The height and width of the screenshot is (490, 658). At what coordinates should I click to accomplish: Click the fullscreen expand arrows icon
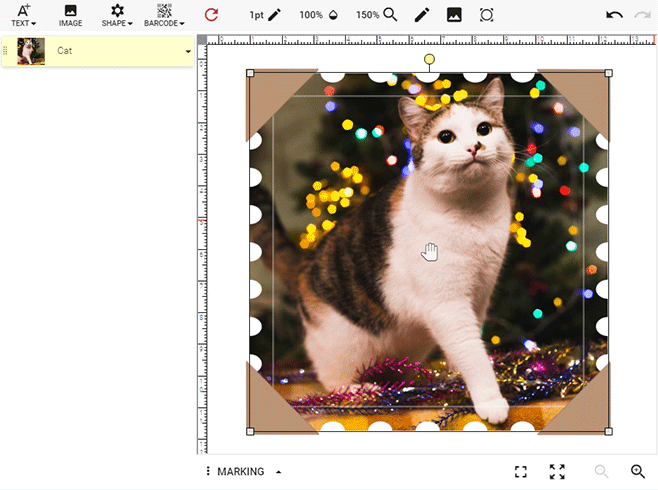tap(557, 472)
